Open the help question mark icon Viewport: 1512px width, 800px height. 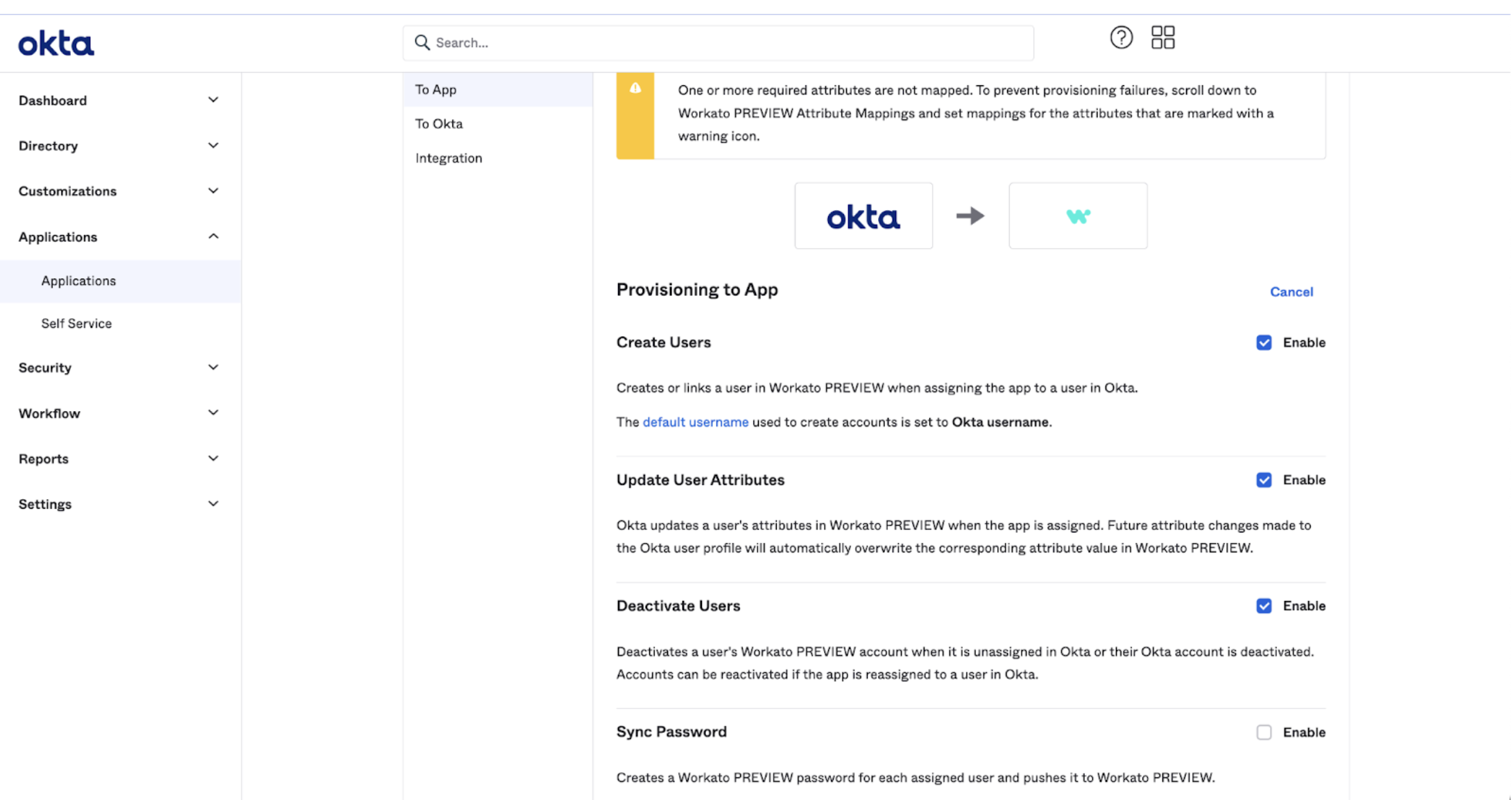[1121, 37]
